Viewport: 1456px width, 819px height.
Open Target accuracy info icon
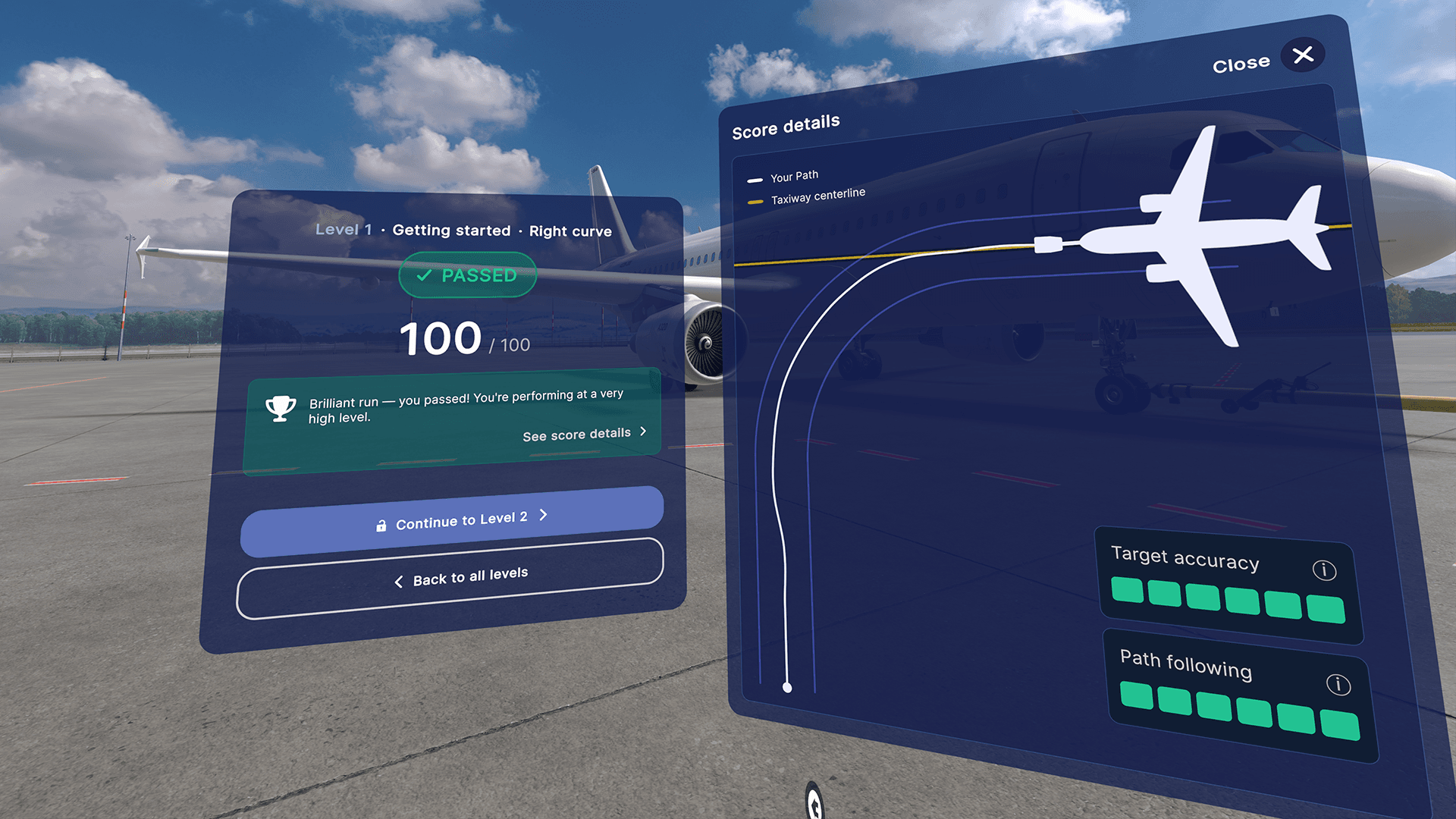click(x=1324, y=570)
